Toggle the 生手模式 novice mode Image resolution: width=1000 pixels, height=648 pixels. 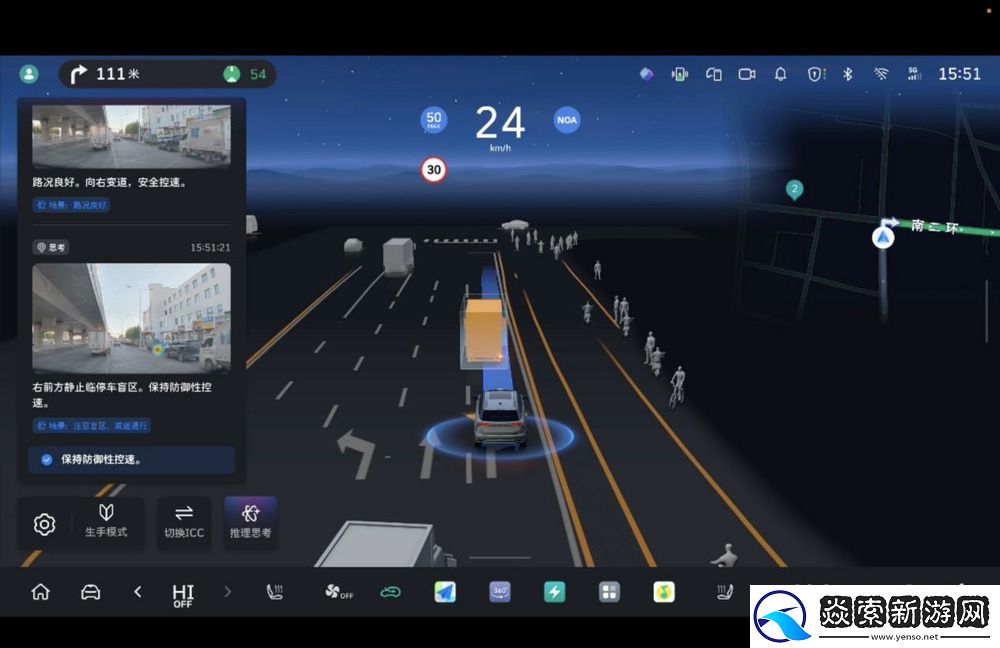(x=106, y=522)
